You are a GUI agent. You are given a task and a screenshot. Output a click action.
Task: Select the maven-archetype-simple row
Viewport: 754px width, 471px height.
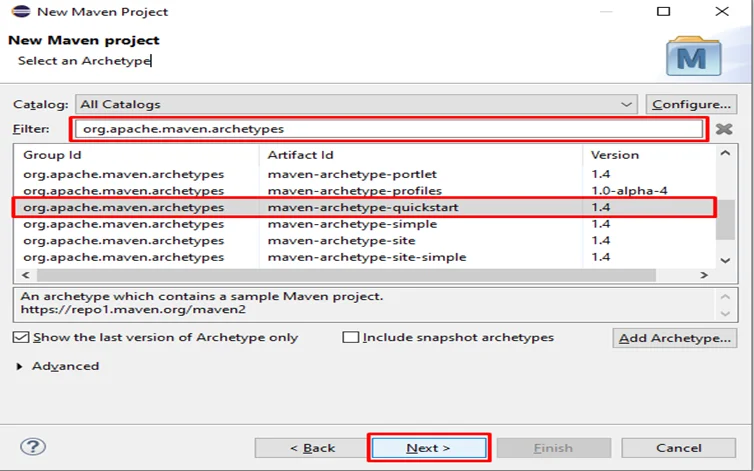click(365, 224)
